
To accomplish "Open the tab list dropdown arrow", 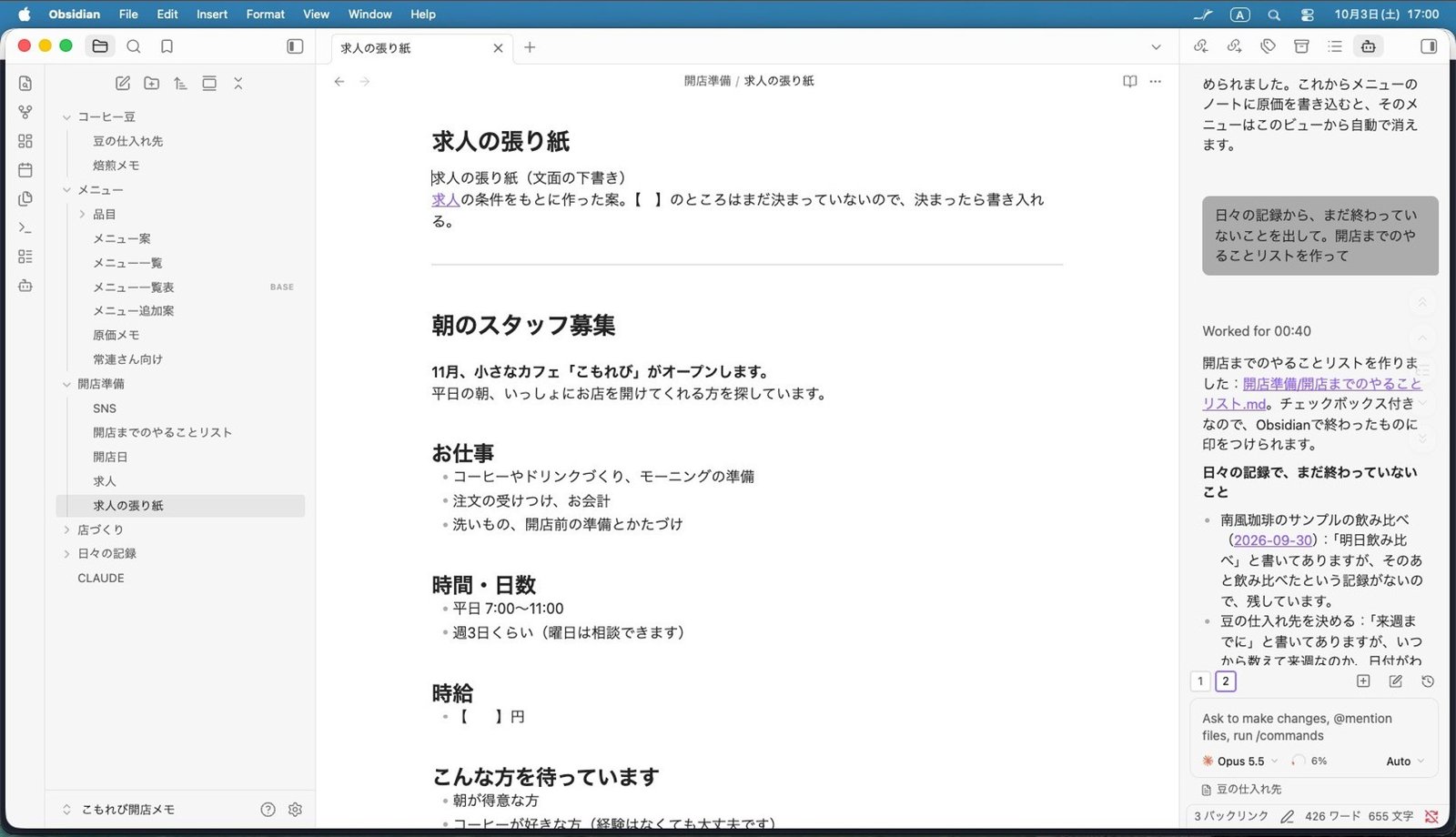I will click(1156, 47).
